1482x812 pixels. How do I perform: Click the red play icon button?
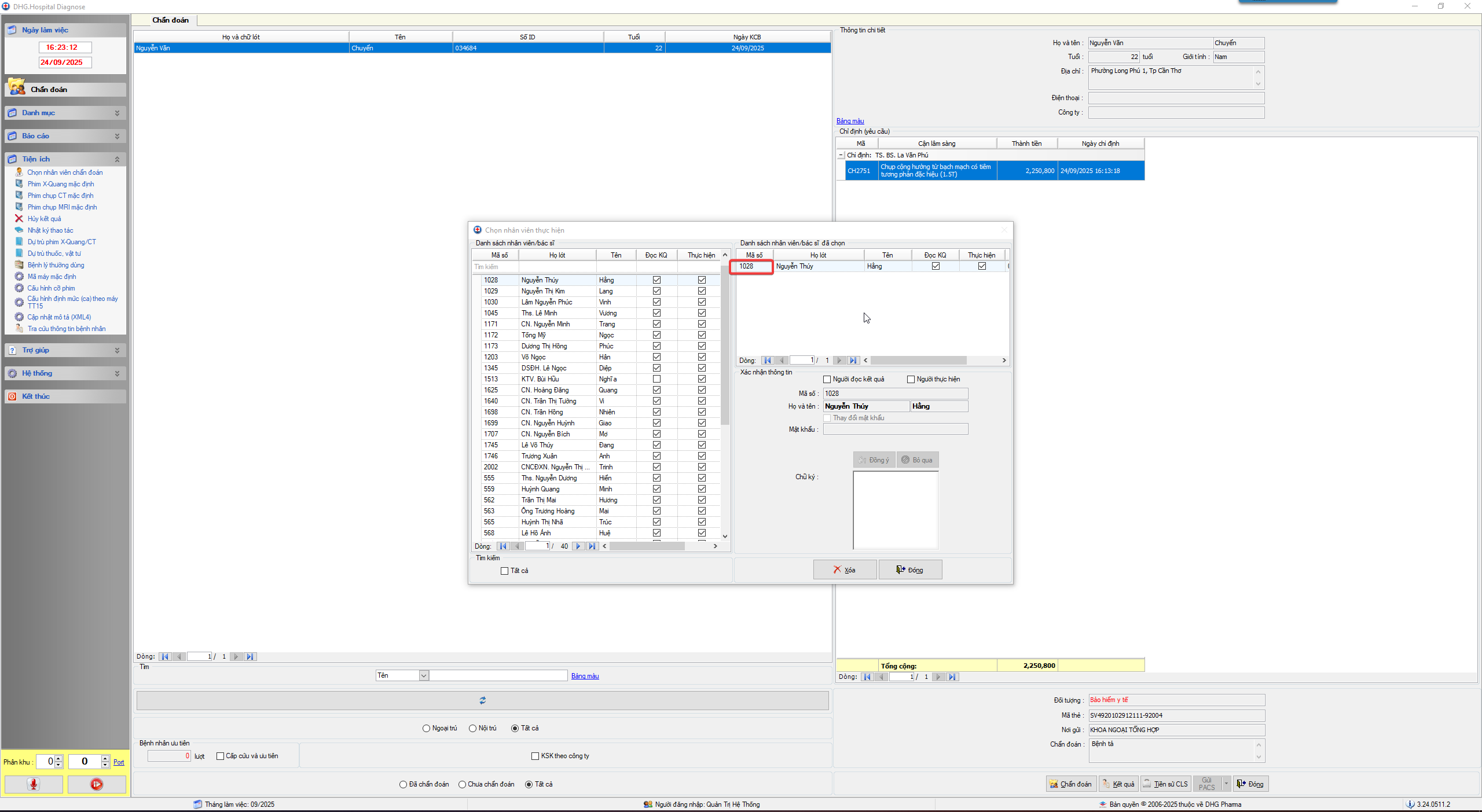point(97,784)
